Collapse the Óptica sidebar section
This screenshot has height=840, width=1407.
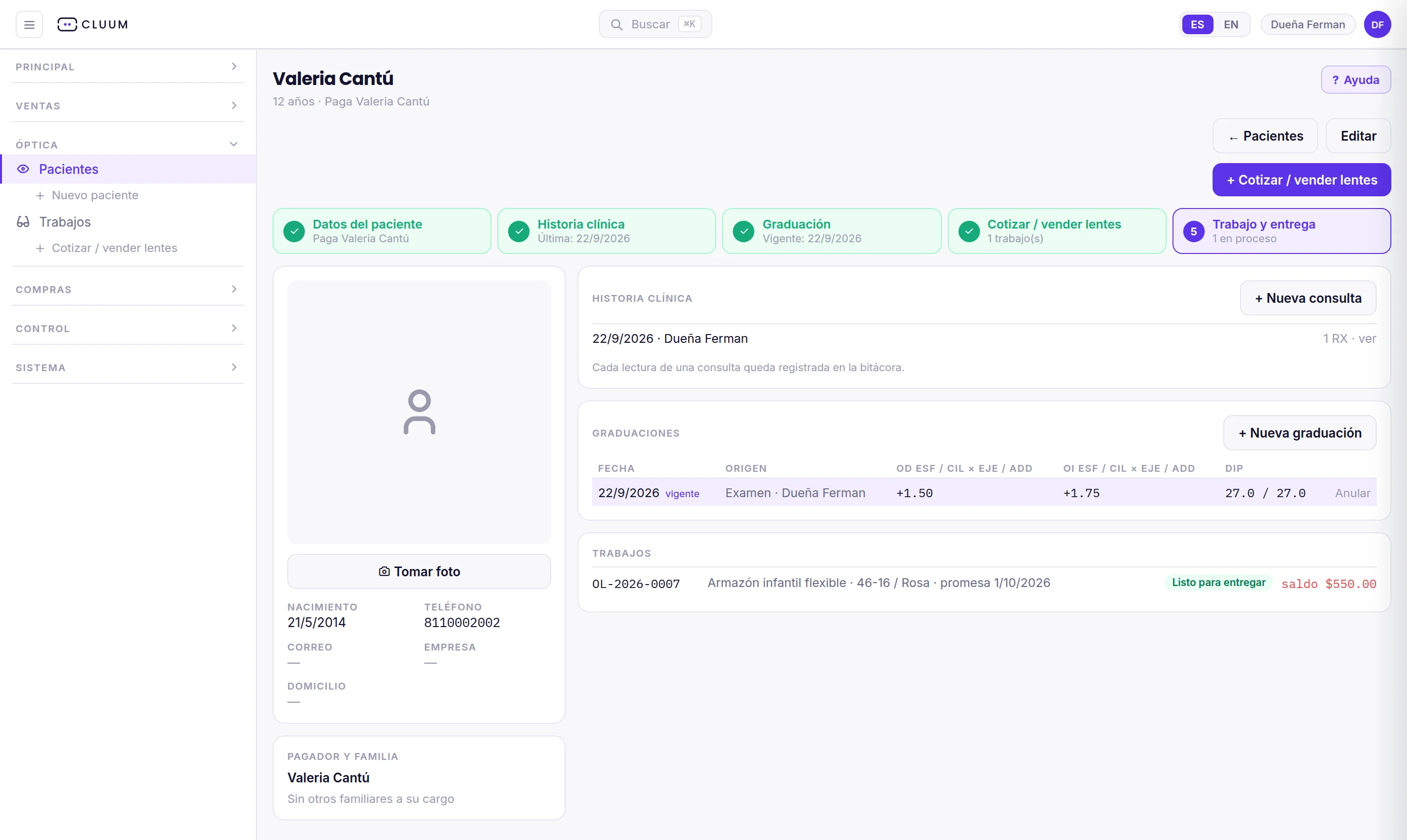[128, 145]
